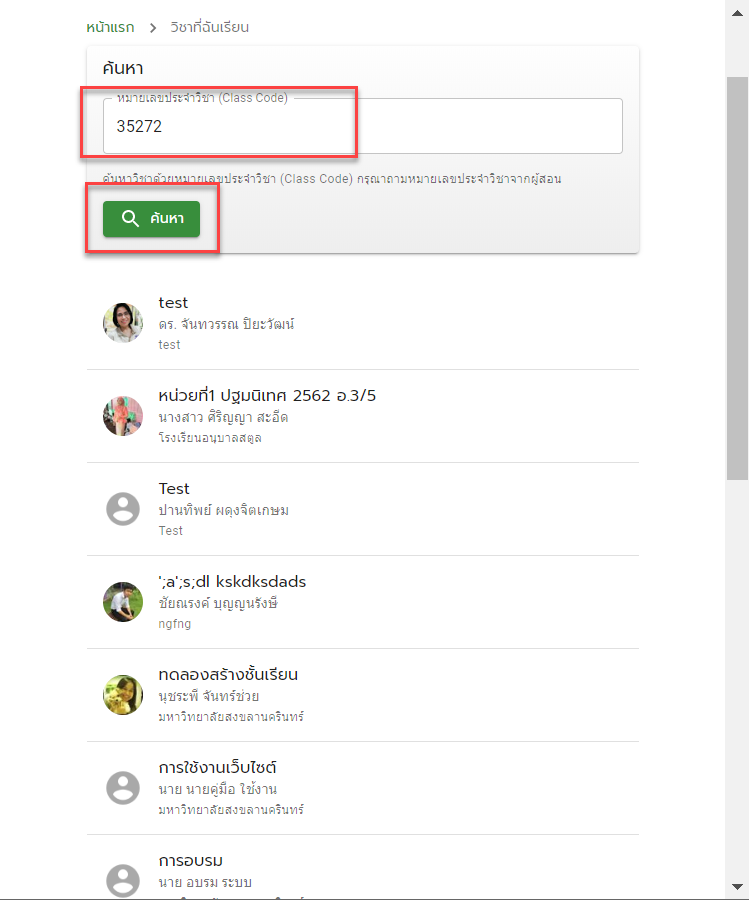Click default avatar icon for นาย นายคู่มือ ใช้งาน
This screenshot has height=900, width=749.
[x=123, y=788]
